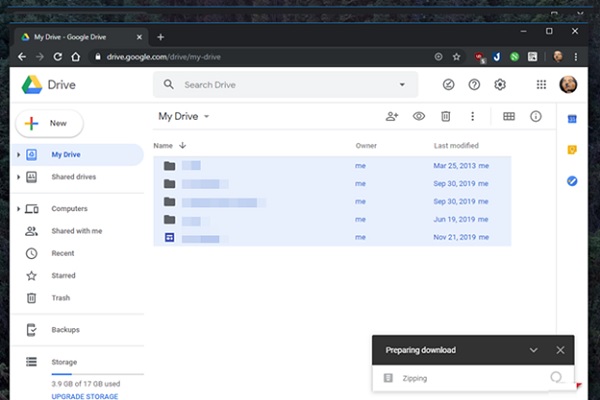The width and height of the screenshot is (600, 400).
Task: Open Google Keep side panel icon
Action: click(572, 150)
